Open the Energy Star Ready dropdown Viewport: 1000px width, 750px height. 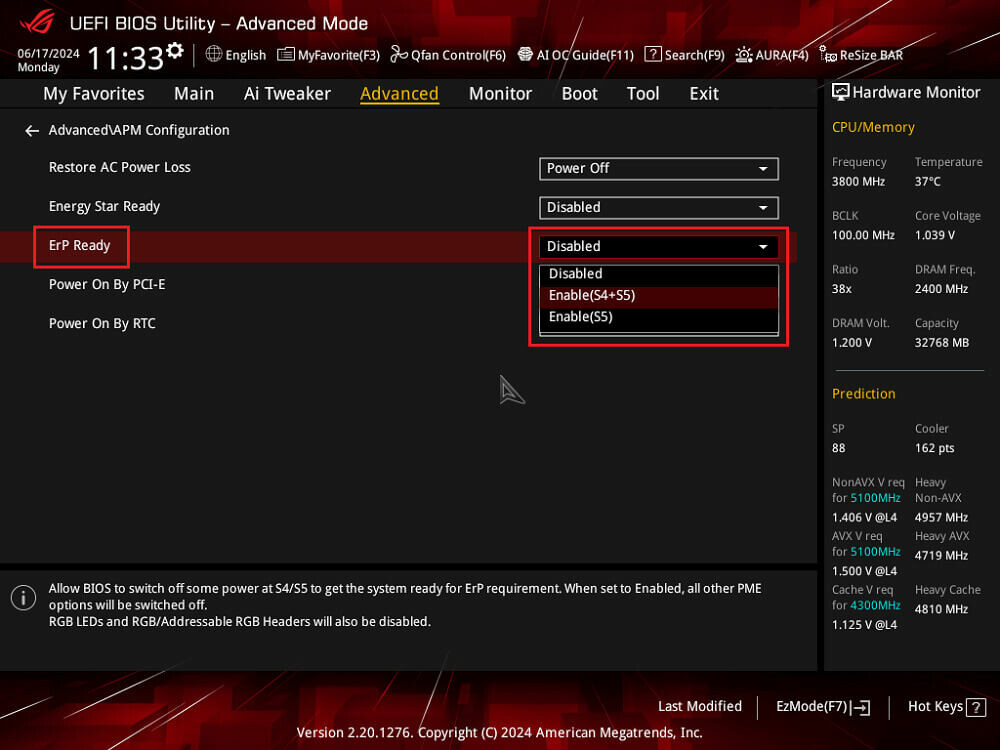[659, 207]
